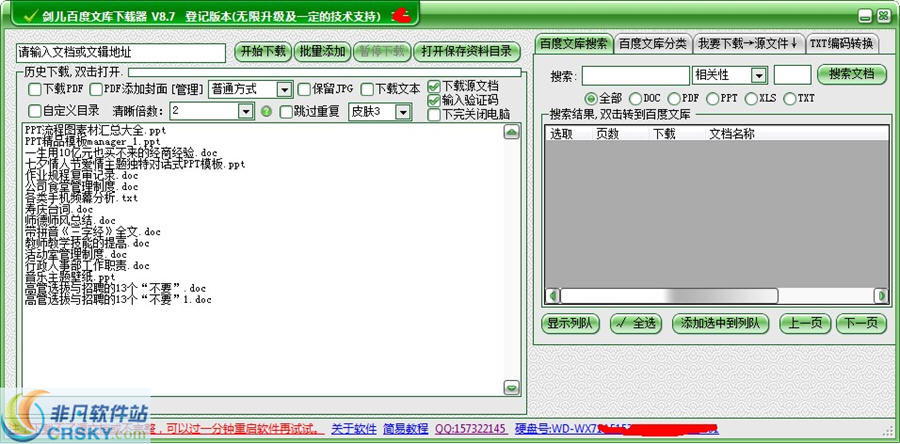900x444 pixels.
Task: Click the list scroll-down arrow icon
Action: coord(511,387)
